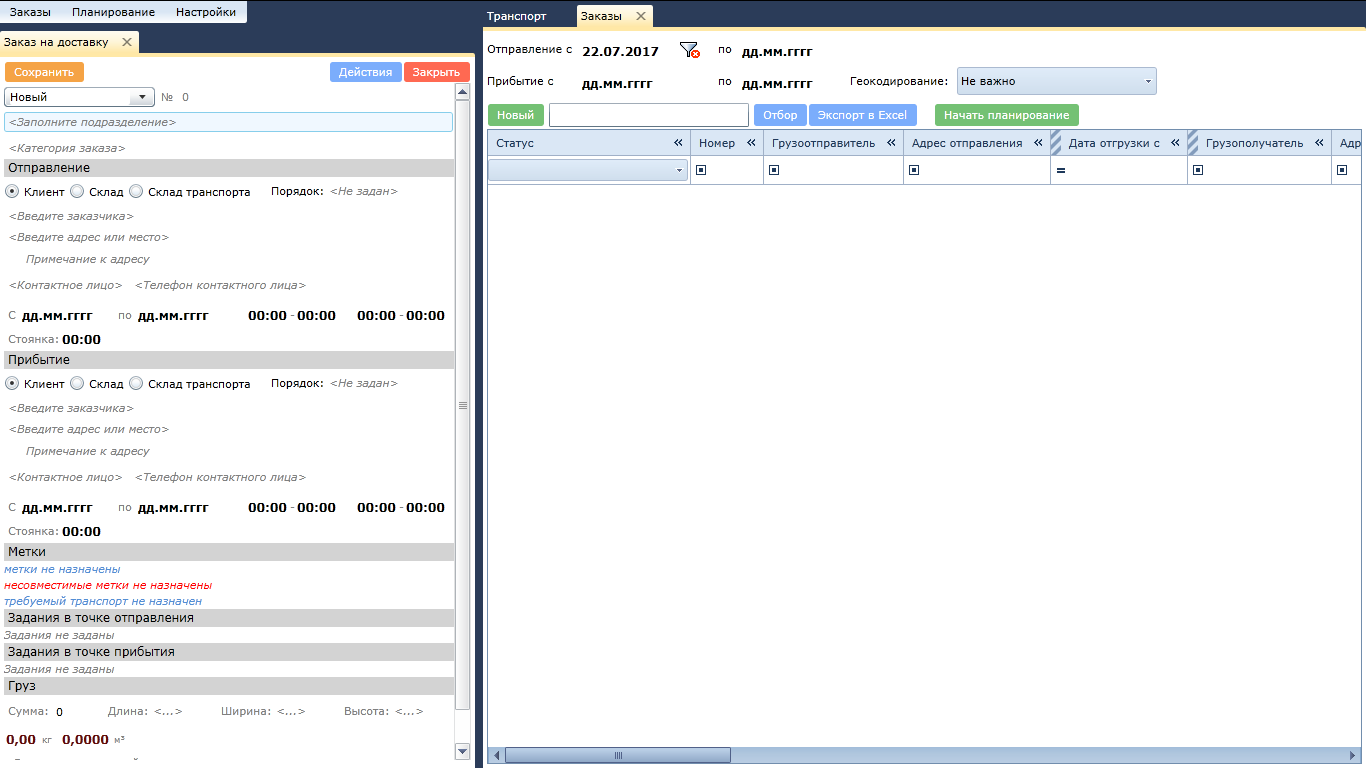
Task: Click the scroll-up arrow of order form
Action: pyautogui.click(x=462, y=91)
